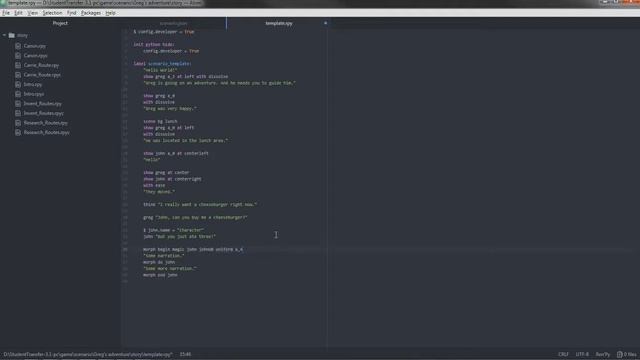Switch to the inactive tab left of template.rpy

click(173, 23)
